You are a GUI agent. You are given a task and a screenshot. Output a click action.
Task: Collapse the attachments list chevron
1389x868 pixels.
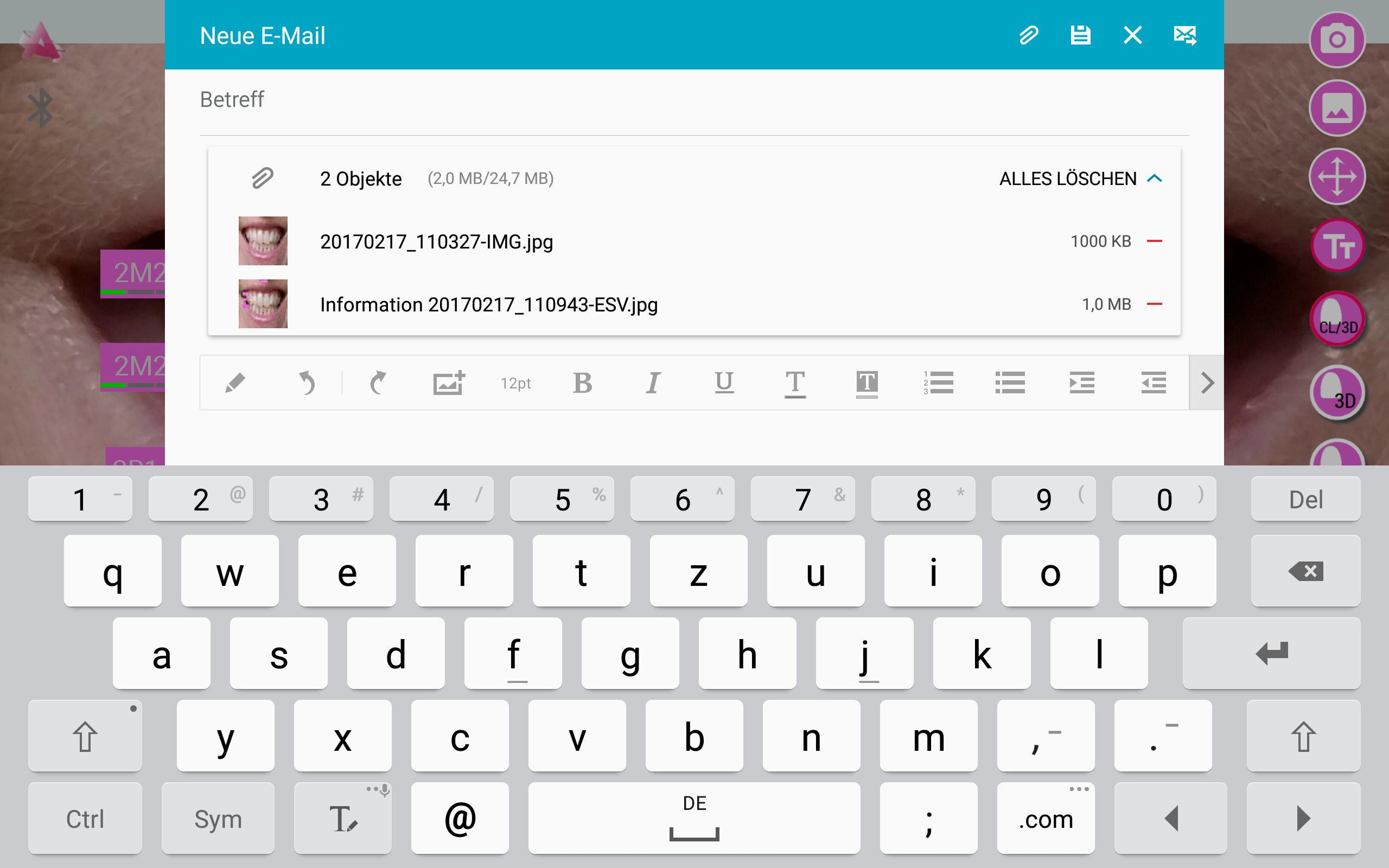coord(1155,178)
